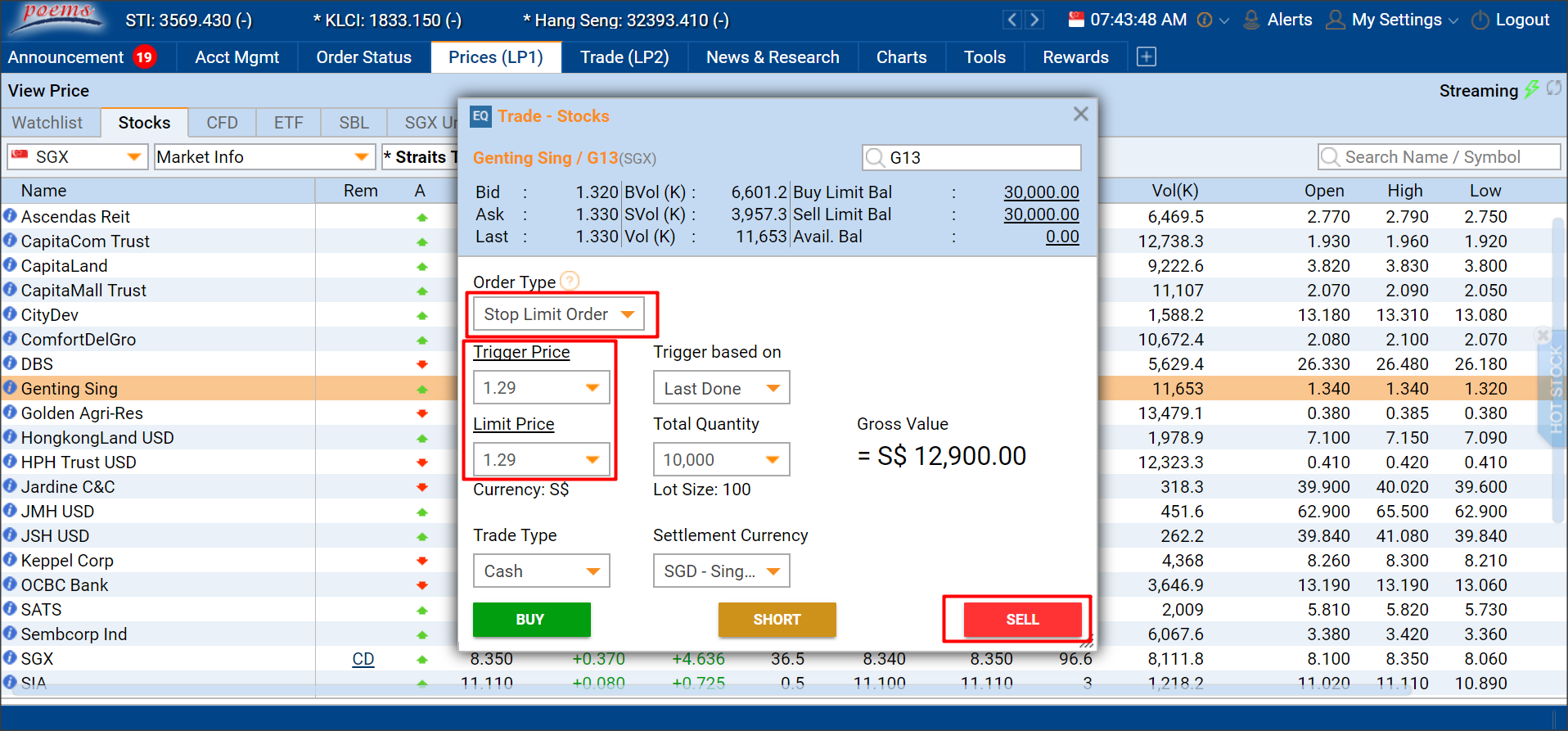Image resolution: width=1568 pixels, height=731 pixels.
Task: Click the stock list vertical scrollbar
Action: [x=1558, y=370]
